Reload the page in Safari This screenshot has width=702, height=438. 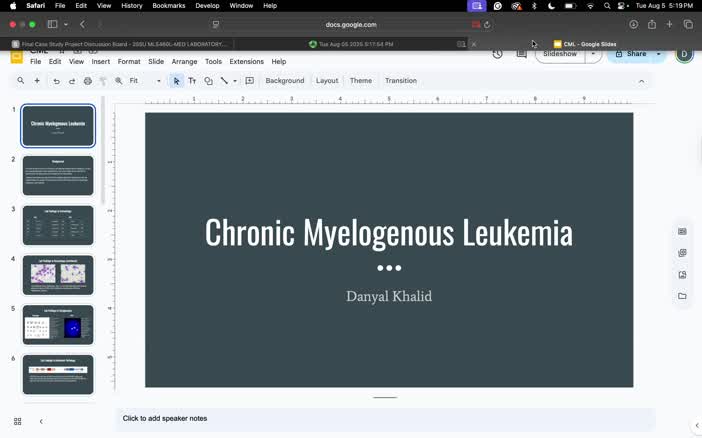tap(487, 25)
